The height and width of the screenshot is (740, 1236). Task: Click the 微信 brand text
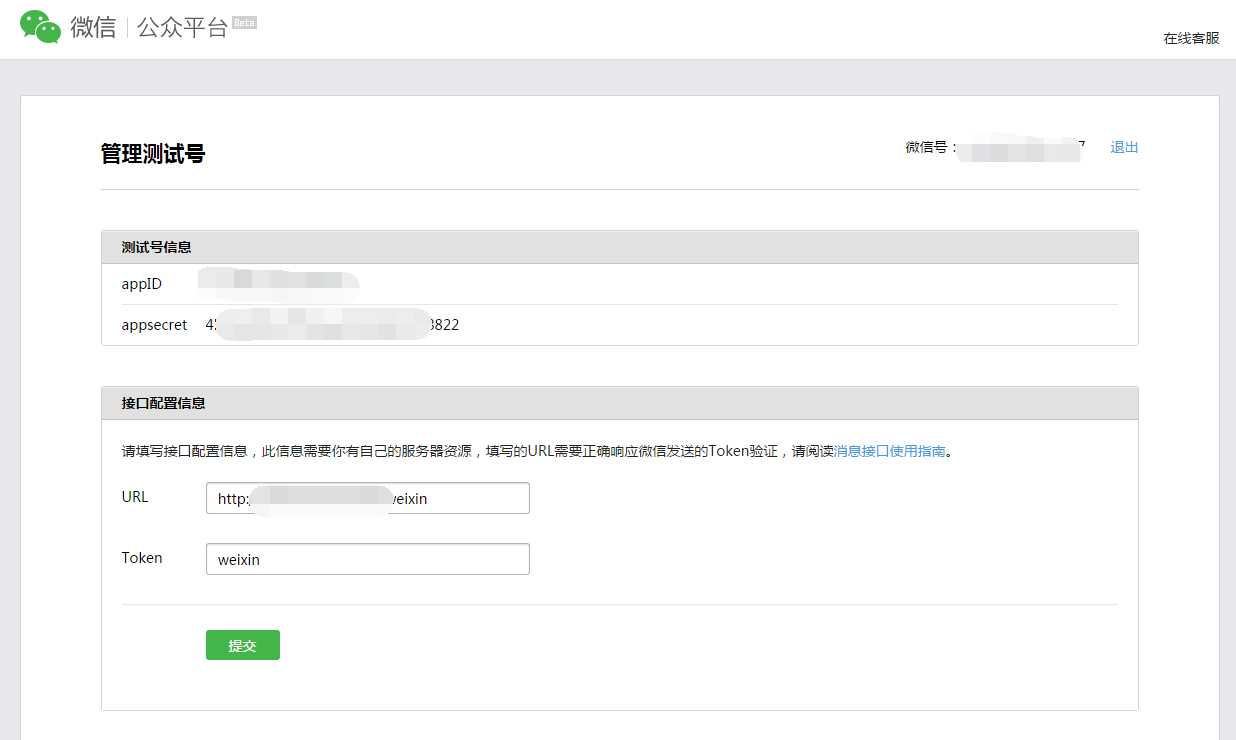tap(93, 27)
